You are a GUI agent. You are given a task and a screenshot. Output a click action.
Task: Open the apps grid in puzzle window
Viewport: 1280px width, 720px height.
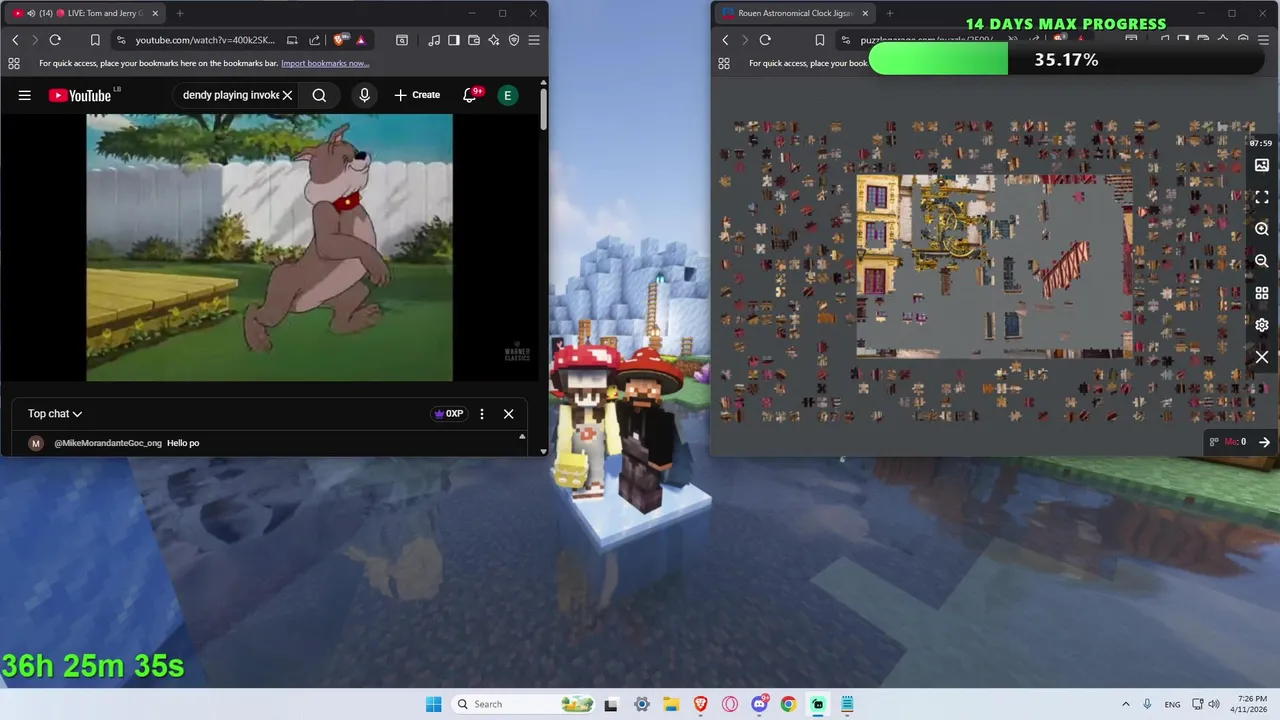point(724,63)
